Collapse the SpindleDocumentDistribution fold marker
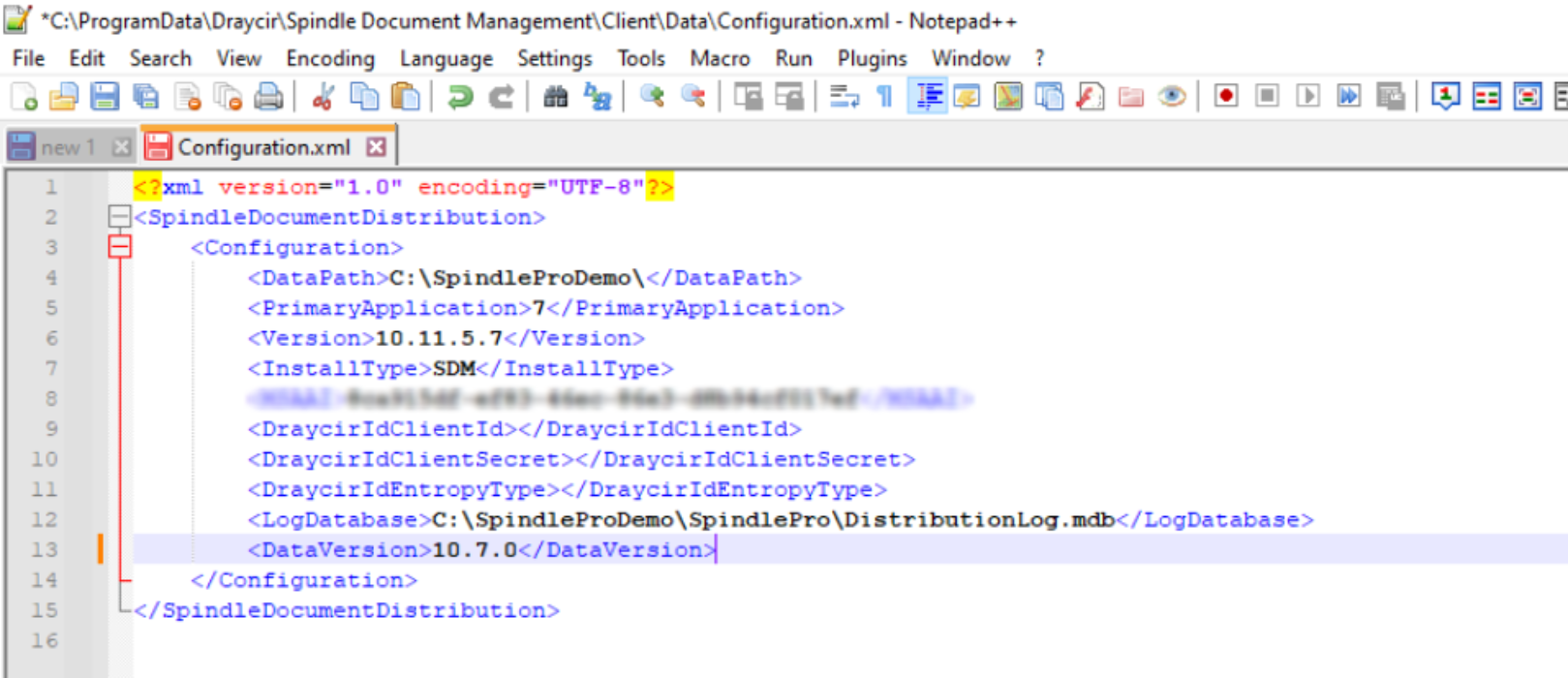The height and width of the screenshot is (678, 1568). [119, 217]
